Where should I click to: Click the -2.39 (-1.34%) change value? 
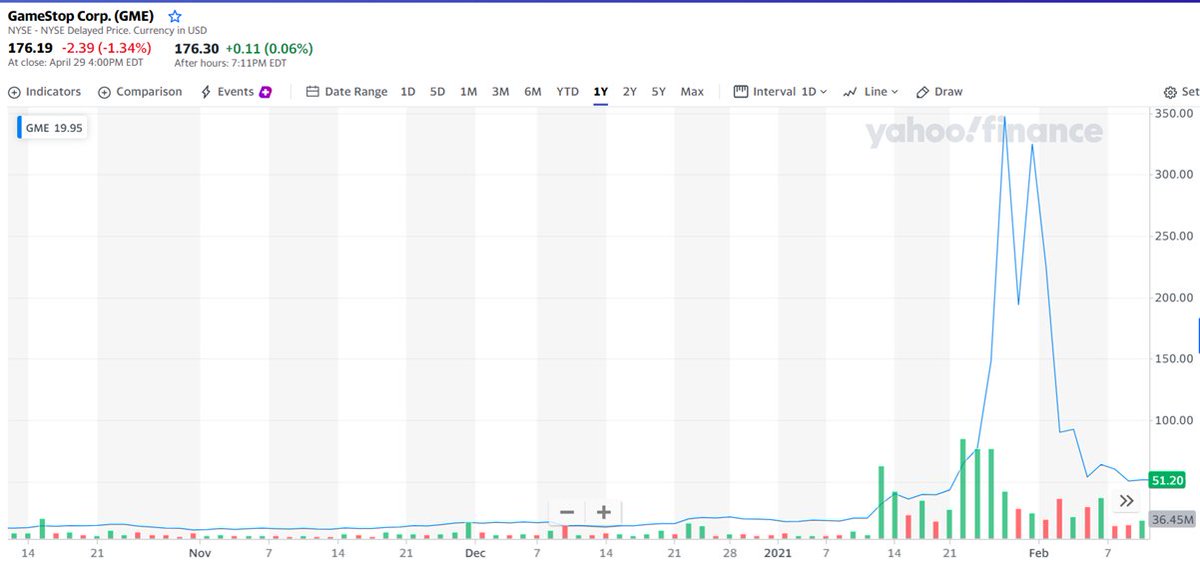pos(106,48)
